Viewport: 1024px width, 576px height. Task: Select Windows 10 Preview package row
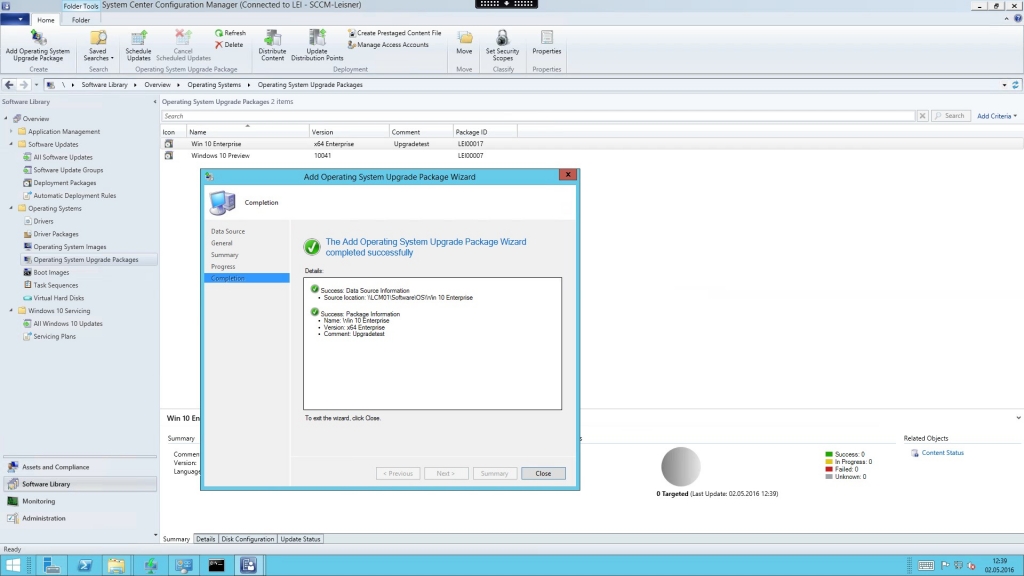coord(592,155)
